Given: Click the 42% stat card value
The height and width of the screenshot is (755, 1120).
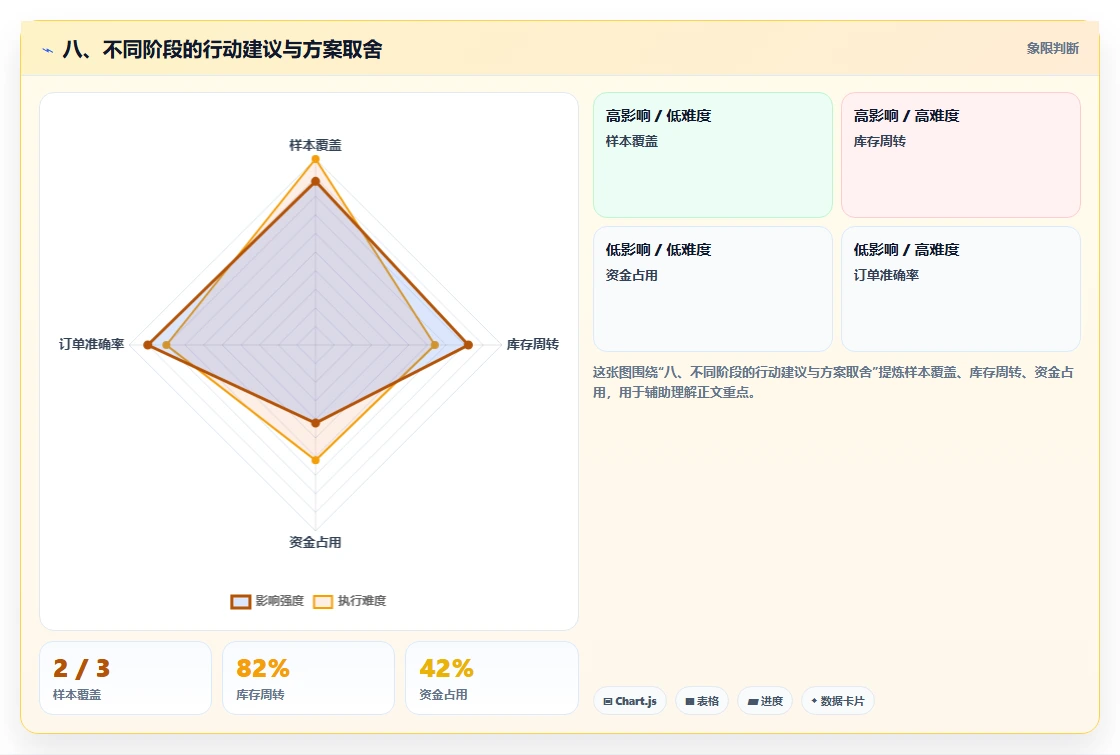Looking at the screenshot, I should coord(446,669).
